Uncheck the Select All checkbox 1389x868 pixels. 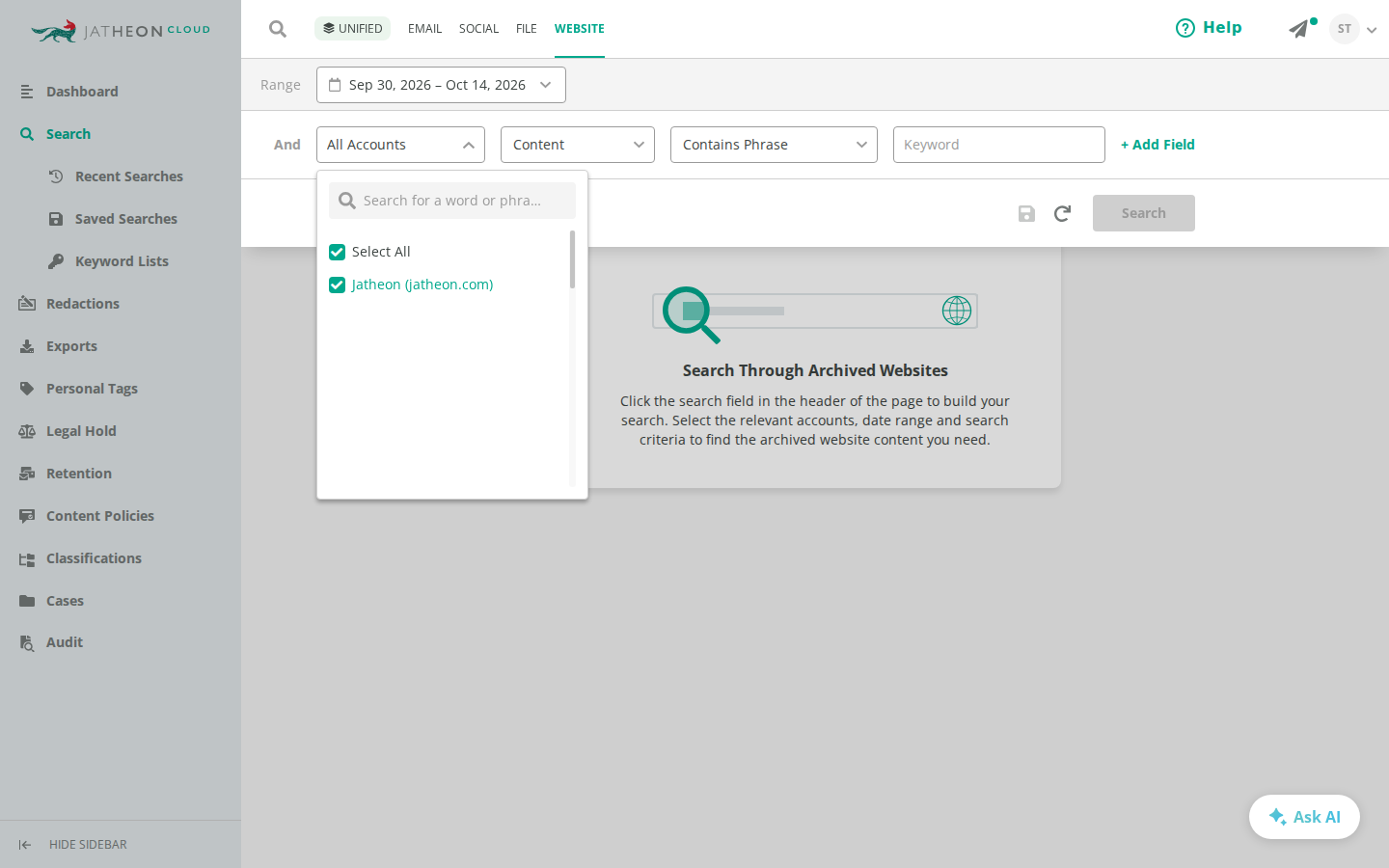337,252
